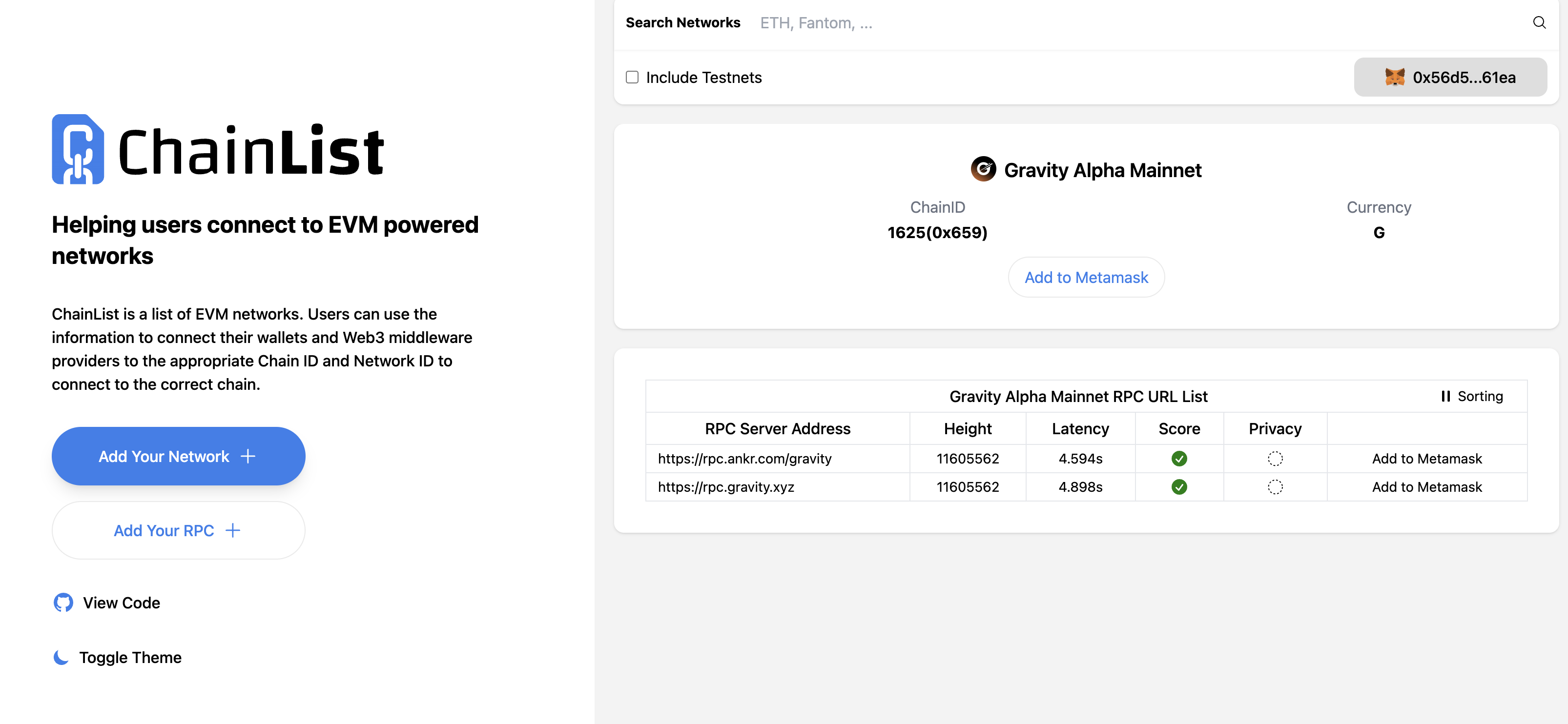Click the GitHub octocat icon
Viewport: 1568px width, 724px height.
(63, 603)
